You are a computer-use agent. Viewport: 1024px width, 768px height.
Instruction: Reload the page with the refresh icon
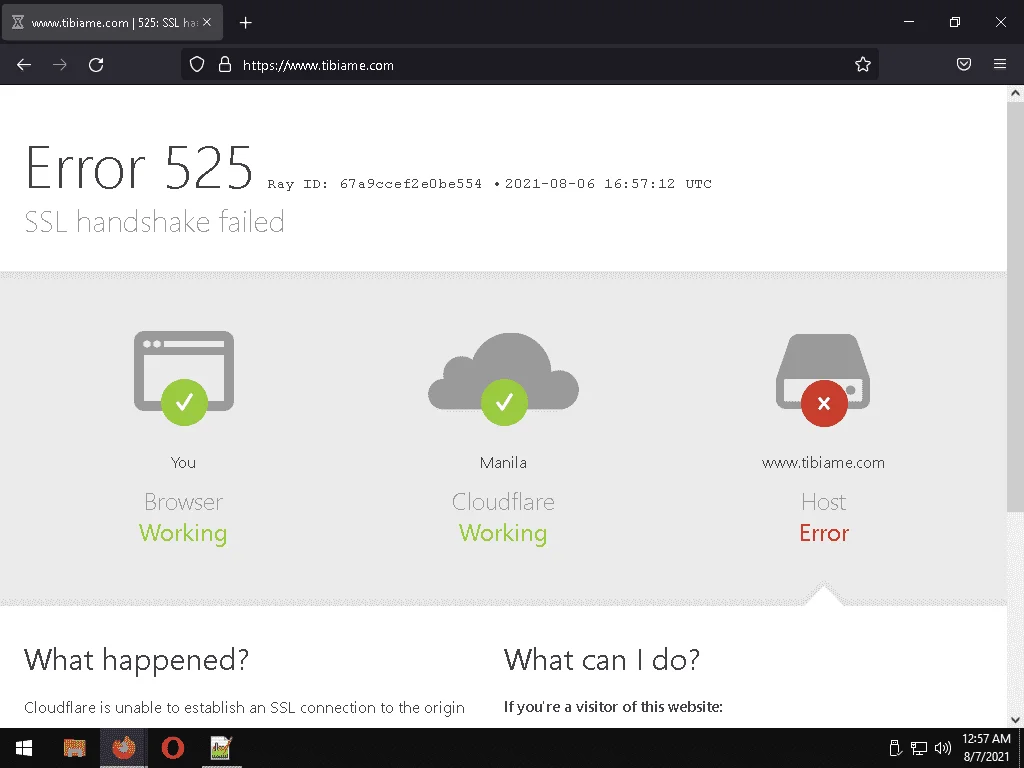96,65
